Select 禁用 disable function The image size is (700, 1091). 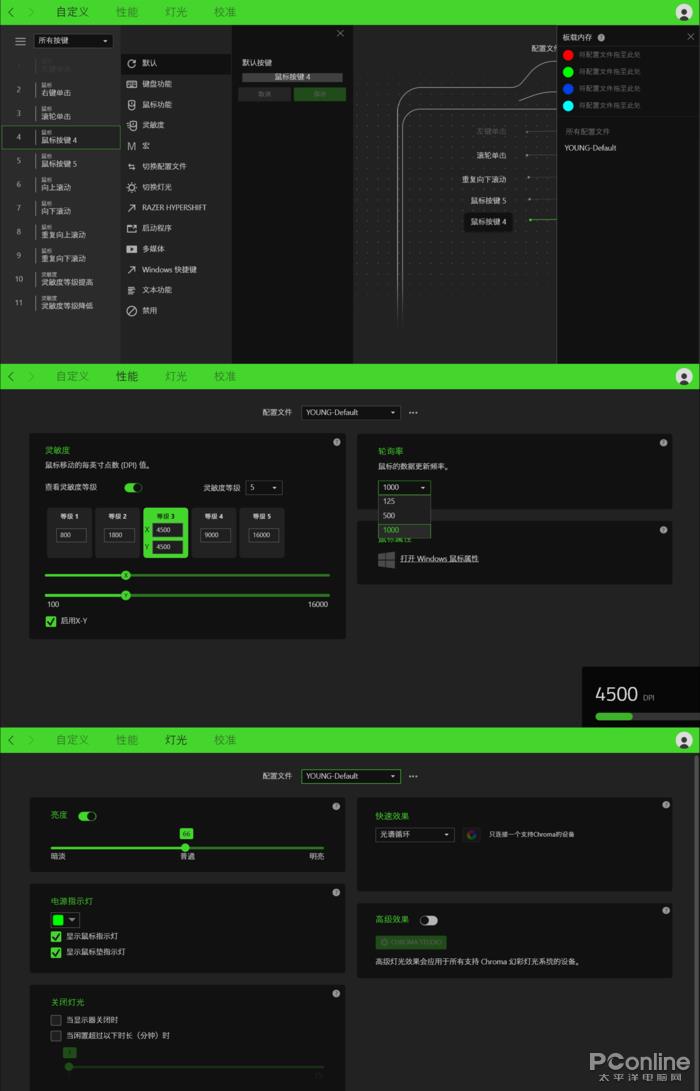tap(175, 311)
